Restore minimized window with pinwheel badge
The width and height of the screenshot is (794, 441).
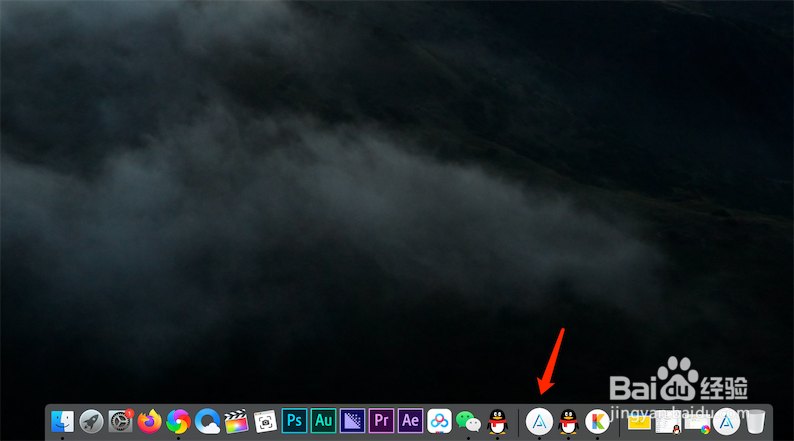697,423
